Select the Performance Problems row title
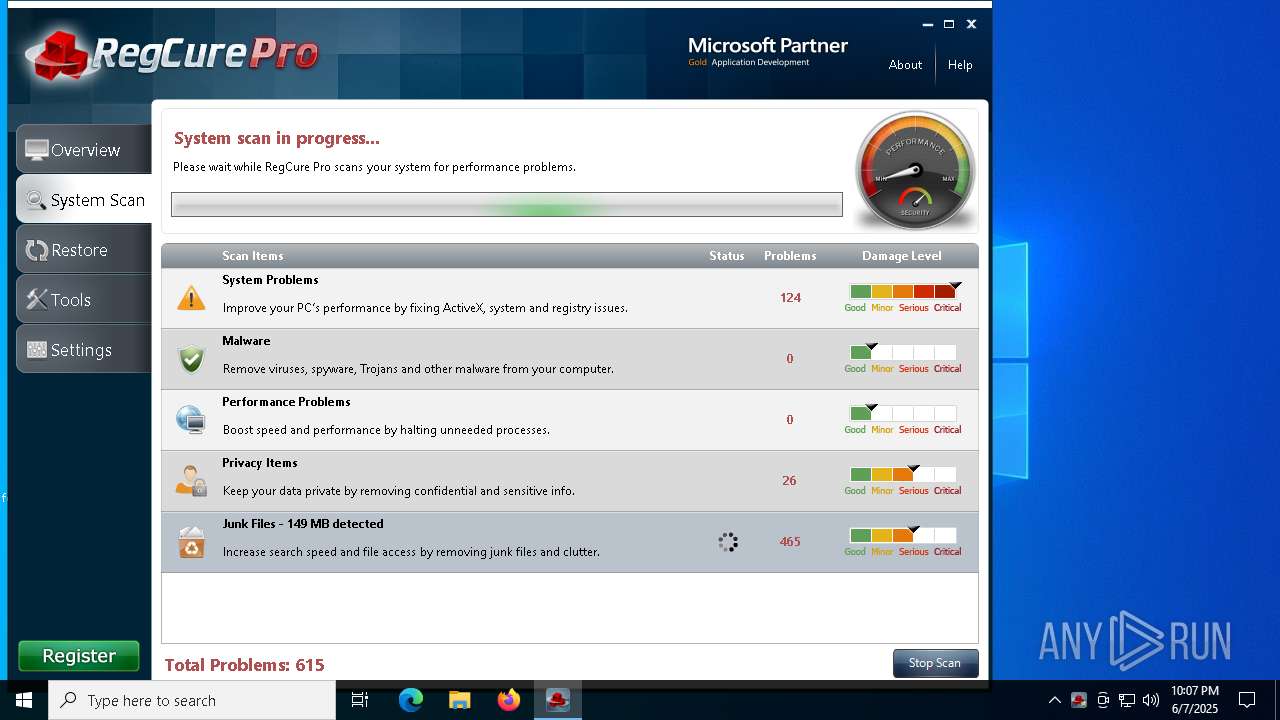1280x720 pixels. pos(286,402)
